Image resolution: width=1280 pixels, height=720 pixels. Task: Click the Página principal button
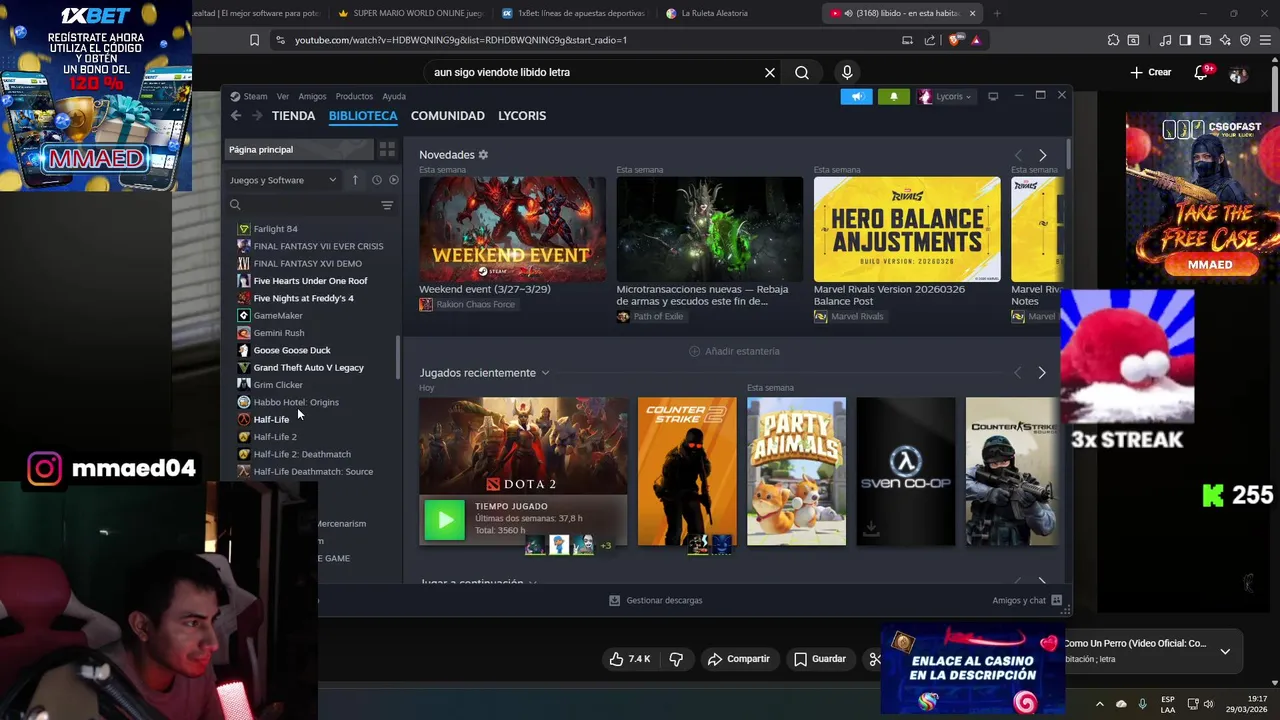pyautogui.click(x=298, y=150)
